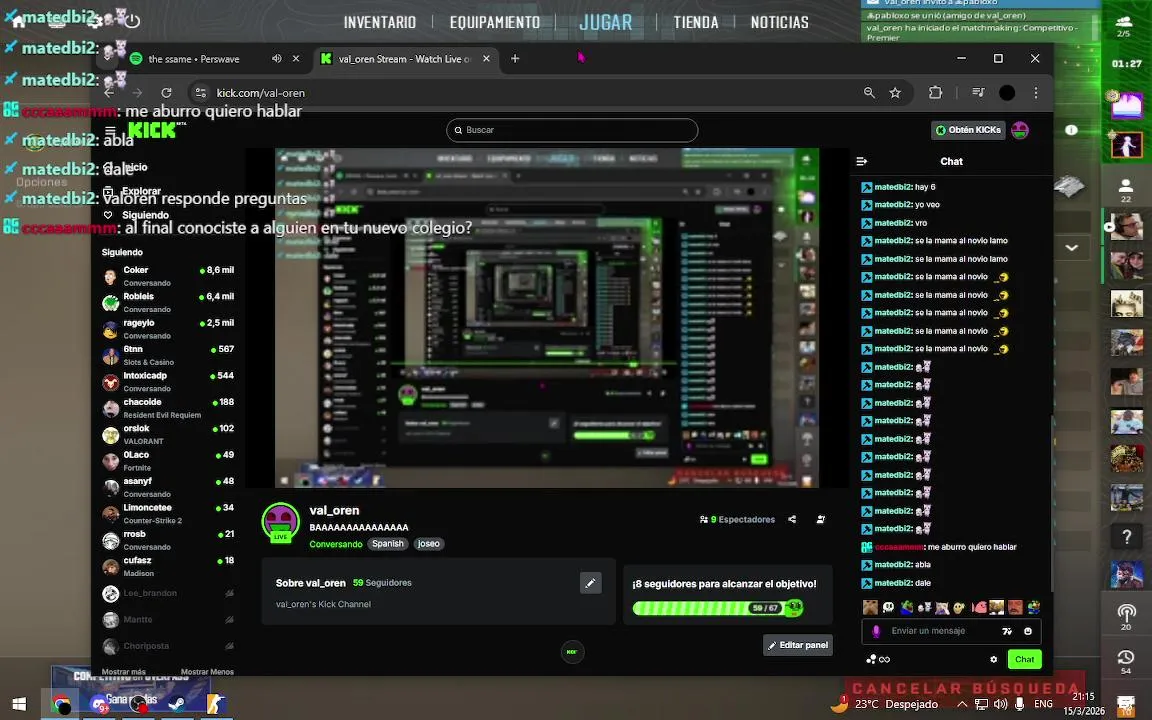
Task: Click the Spanish language tag
Action: 388,544
